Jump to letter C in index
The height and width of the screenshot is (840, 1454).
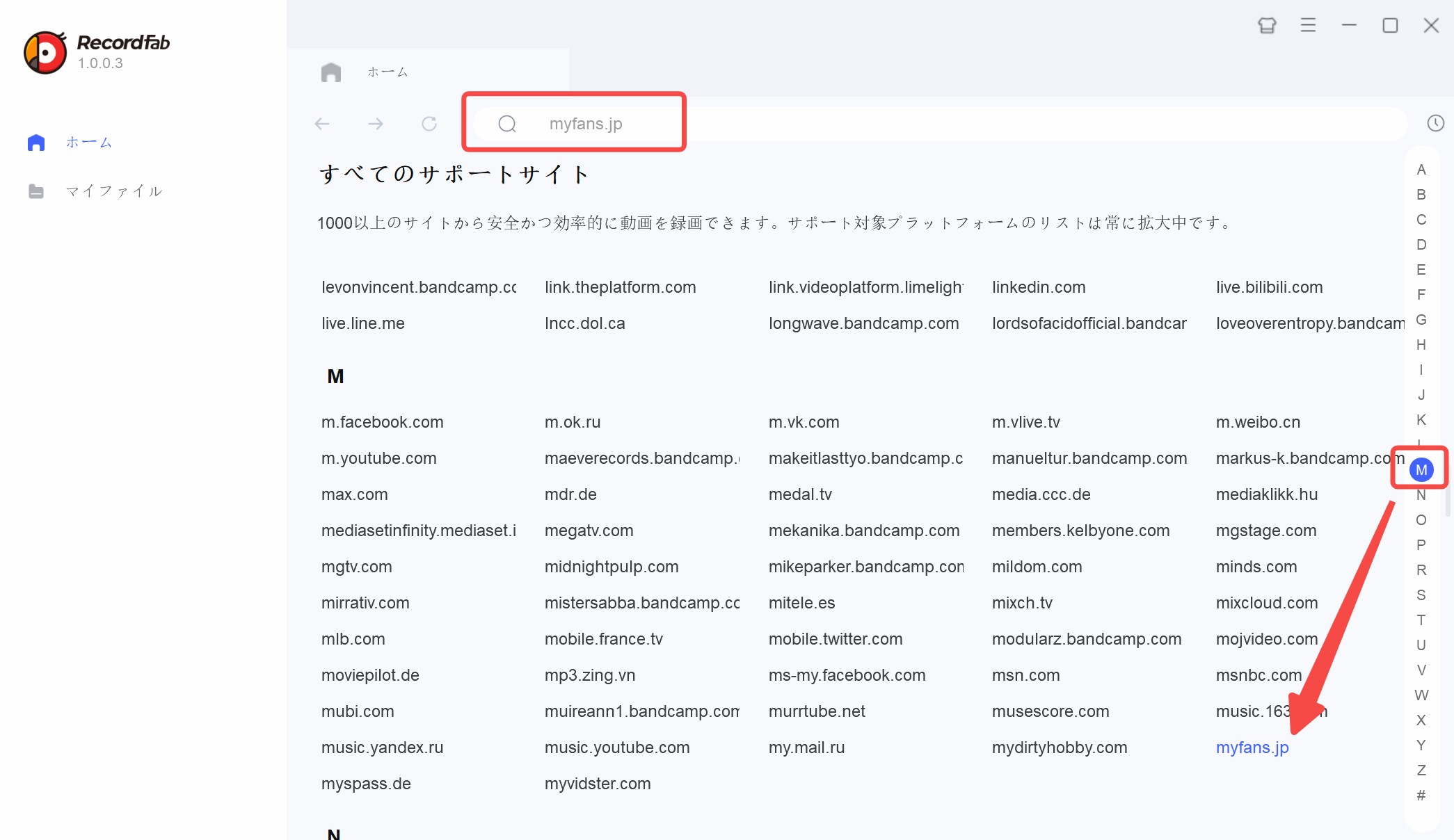1421,220
